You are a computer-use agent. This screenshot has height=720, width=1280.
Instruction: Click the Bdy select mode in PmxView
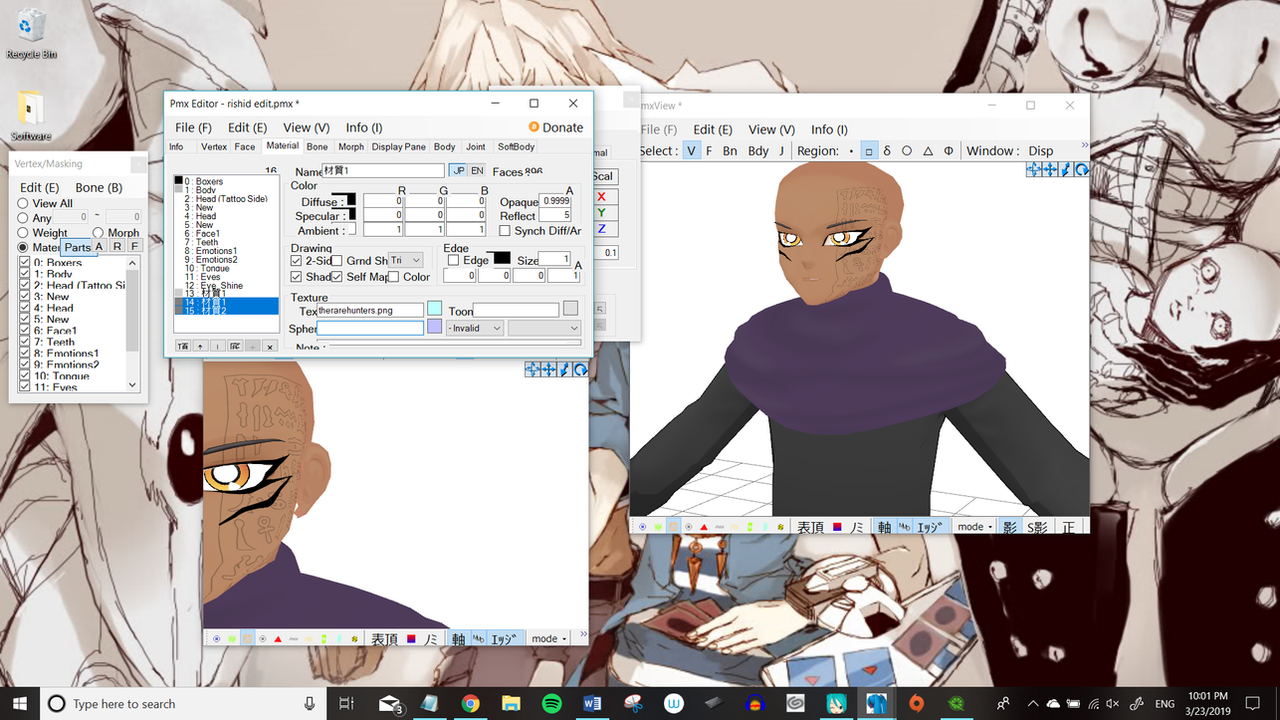click(x=758, y=151)
